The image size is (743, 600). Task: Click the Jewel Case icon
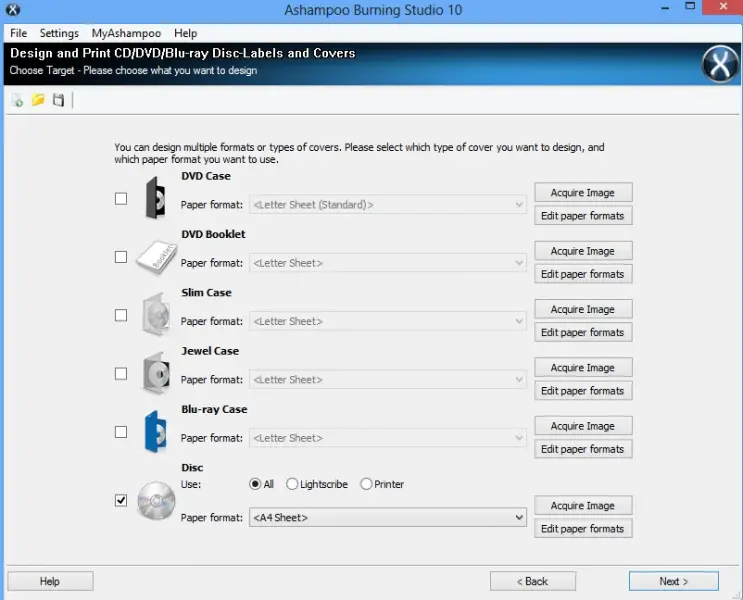tap(156, 373)
